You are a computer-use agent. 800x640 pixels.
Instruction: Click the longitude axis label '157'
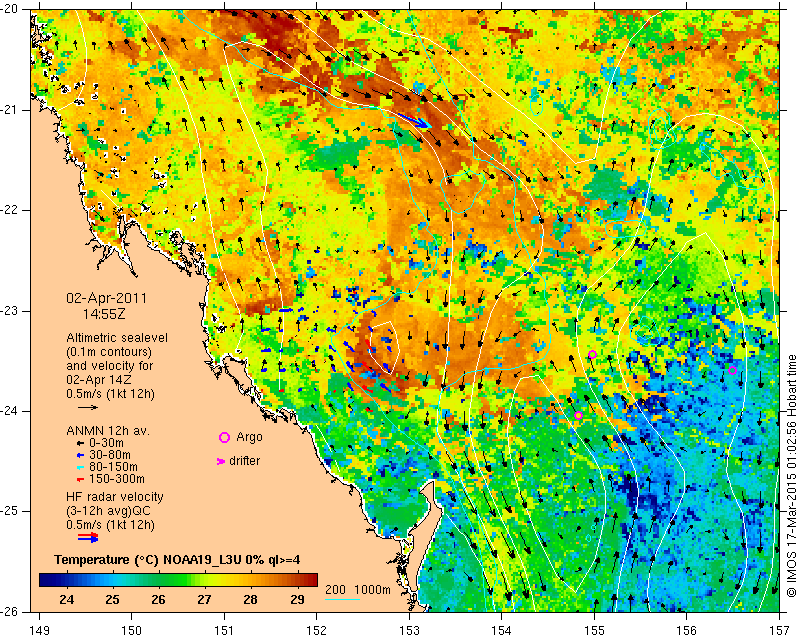tap(780, 631)
